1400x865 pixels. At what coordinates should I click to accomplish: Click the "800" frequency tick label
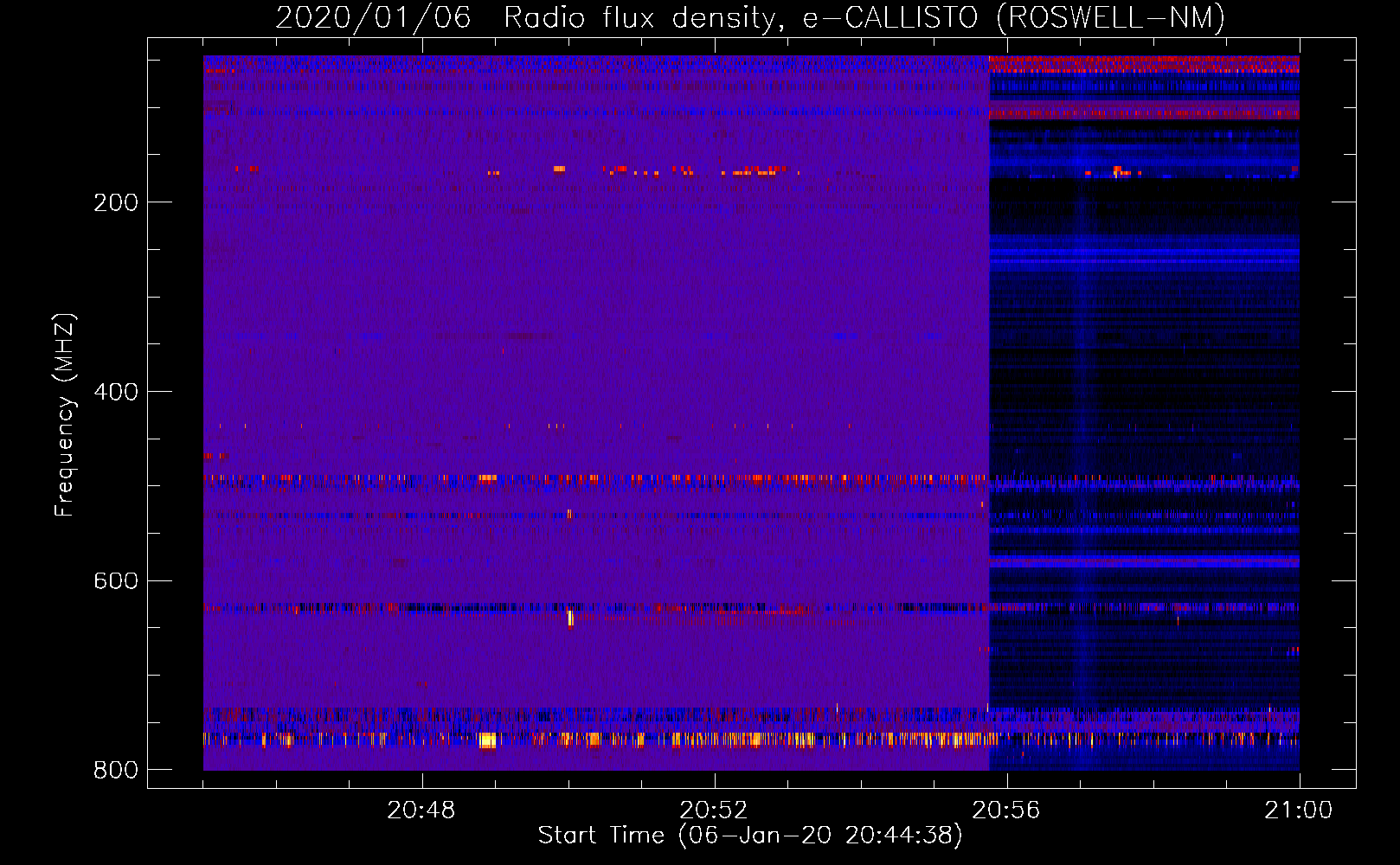coord(116,770)
